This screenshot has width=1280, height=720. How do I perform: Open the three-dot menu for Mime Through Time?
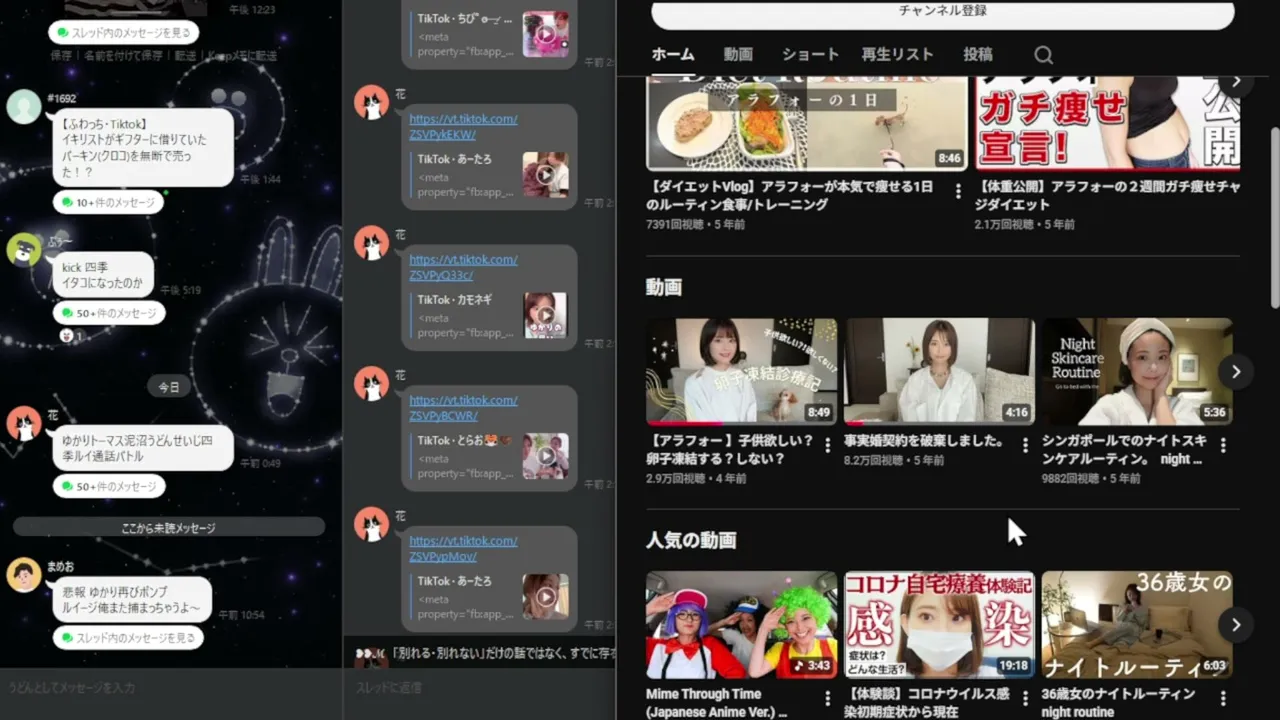click(x=827, y=698)
